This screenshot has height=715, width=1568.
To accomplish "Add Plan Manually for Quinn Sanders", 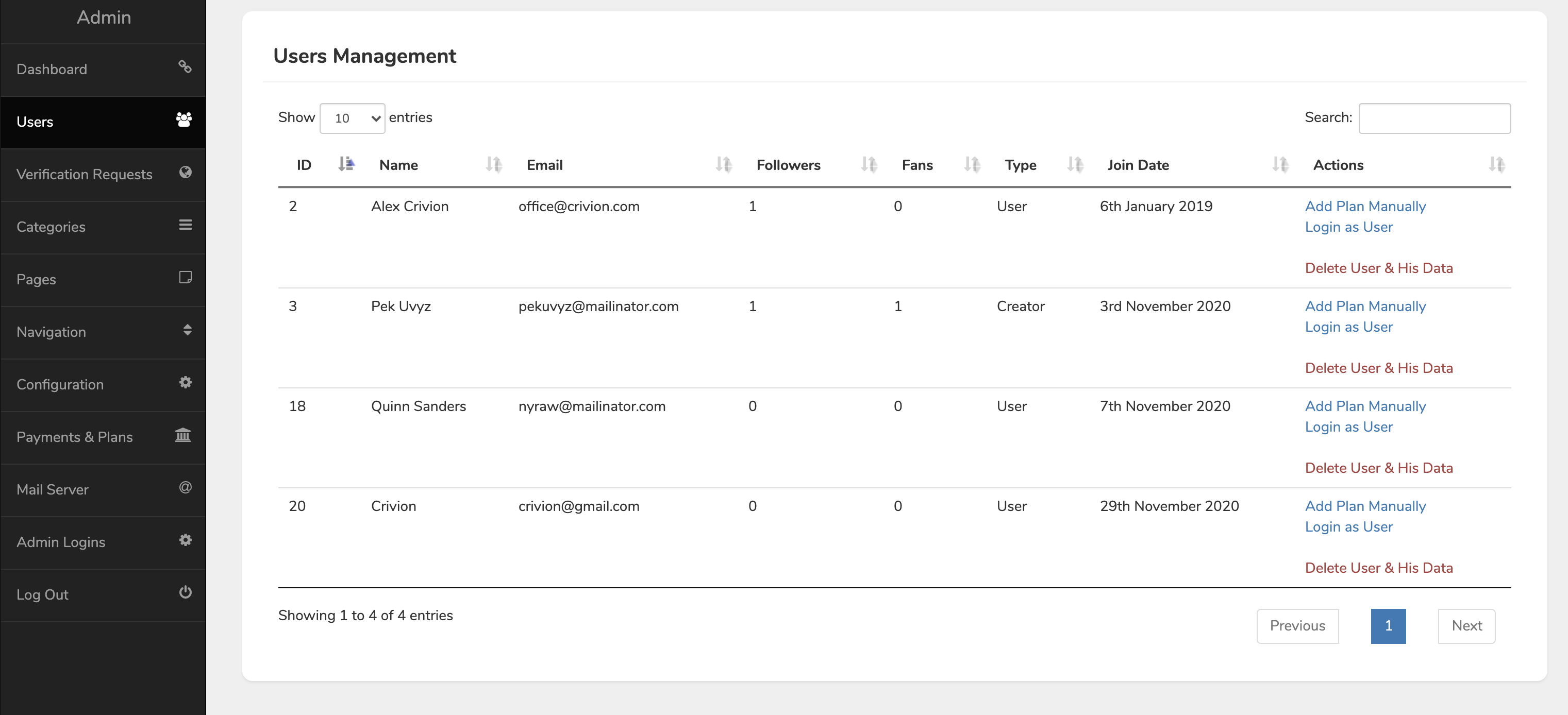I will point(1365,406).
